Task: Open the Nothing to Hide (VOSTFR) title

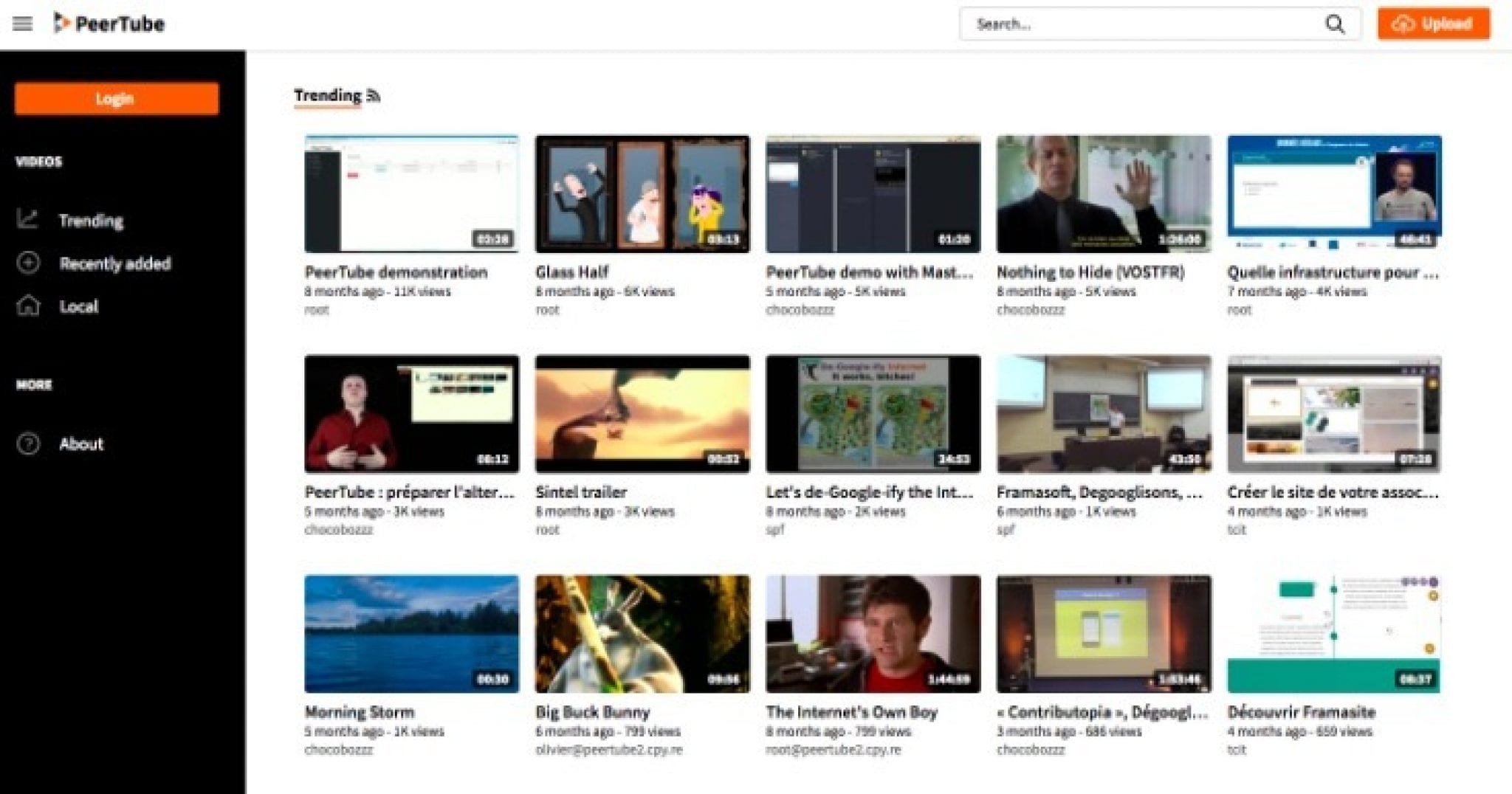Action: pos(1090,272)
